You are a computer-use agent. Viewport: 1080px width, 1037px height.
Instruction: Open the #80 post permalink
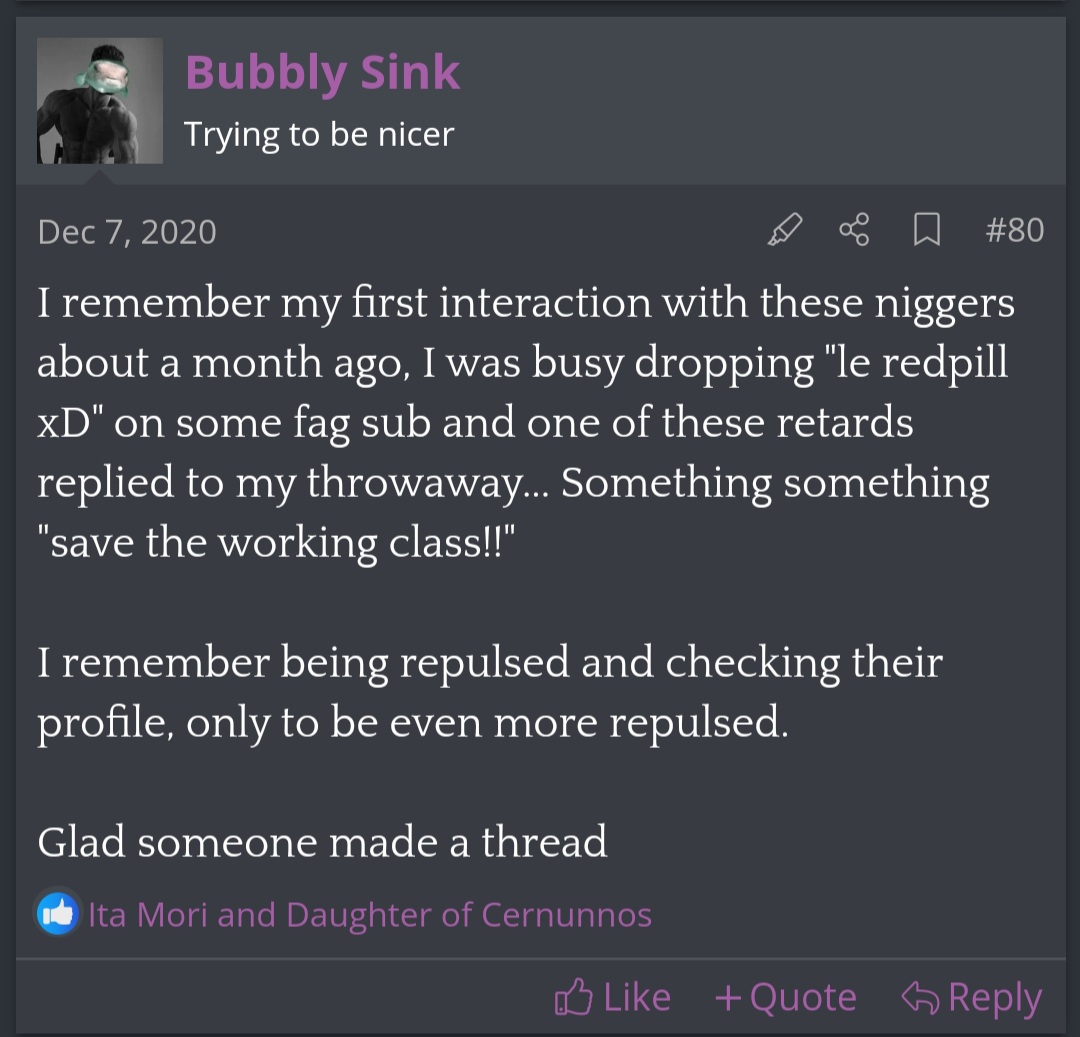(x=1014, y=231)
